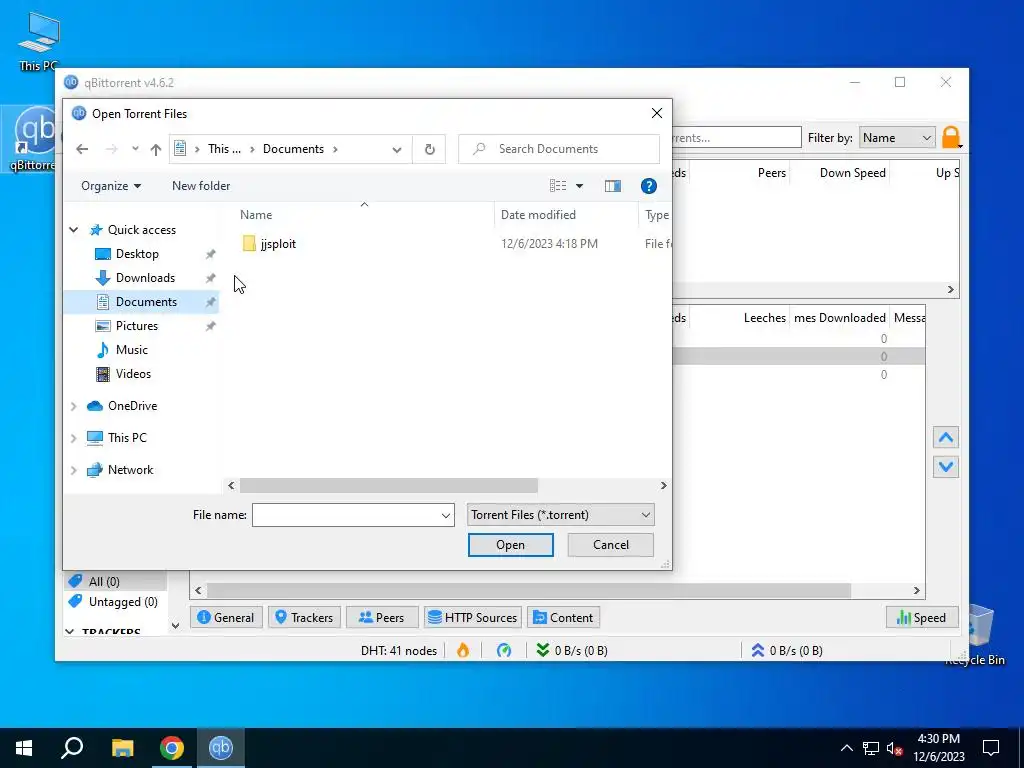Click the DHT: 41 nodes status
The image size is (1024, 768).
[x=398, y=651]
